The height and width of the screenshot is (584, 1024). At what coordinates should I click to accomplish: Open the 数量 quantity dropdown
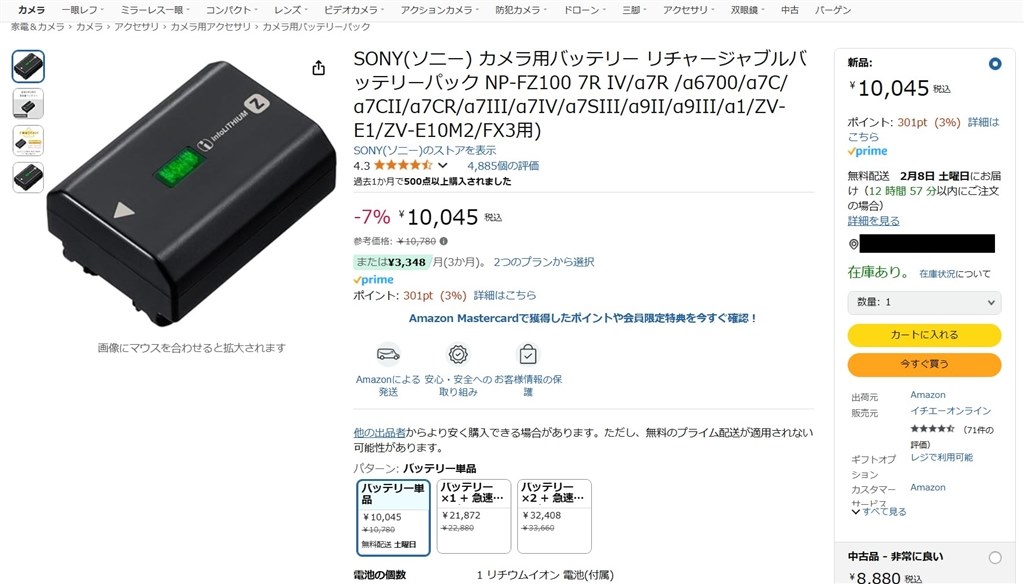click(924, 302)
